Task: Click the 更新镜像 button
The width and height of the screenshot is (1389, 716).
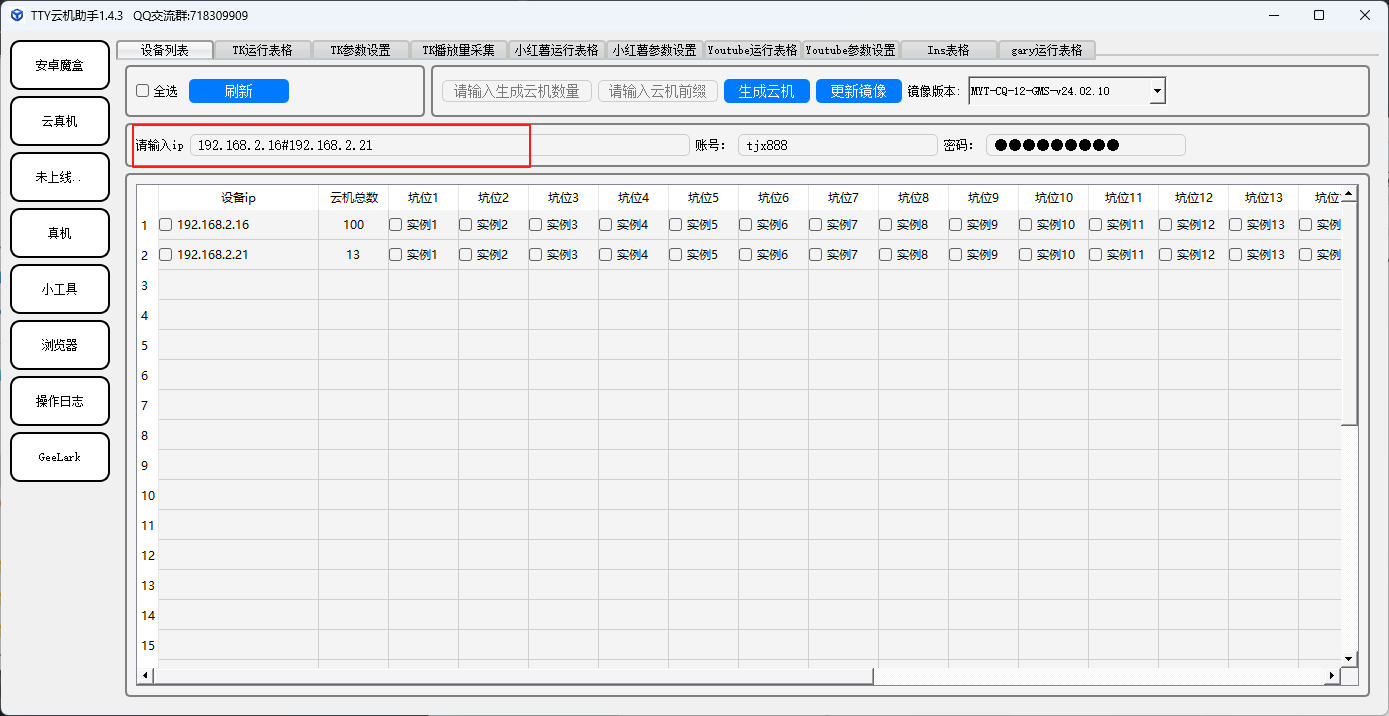Action: point(858,91)
